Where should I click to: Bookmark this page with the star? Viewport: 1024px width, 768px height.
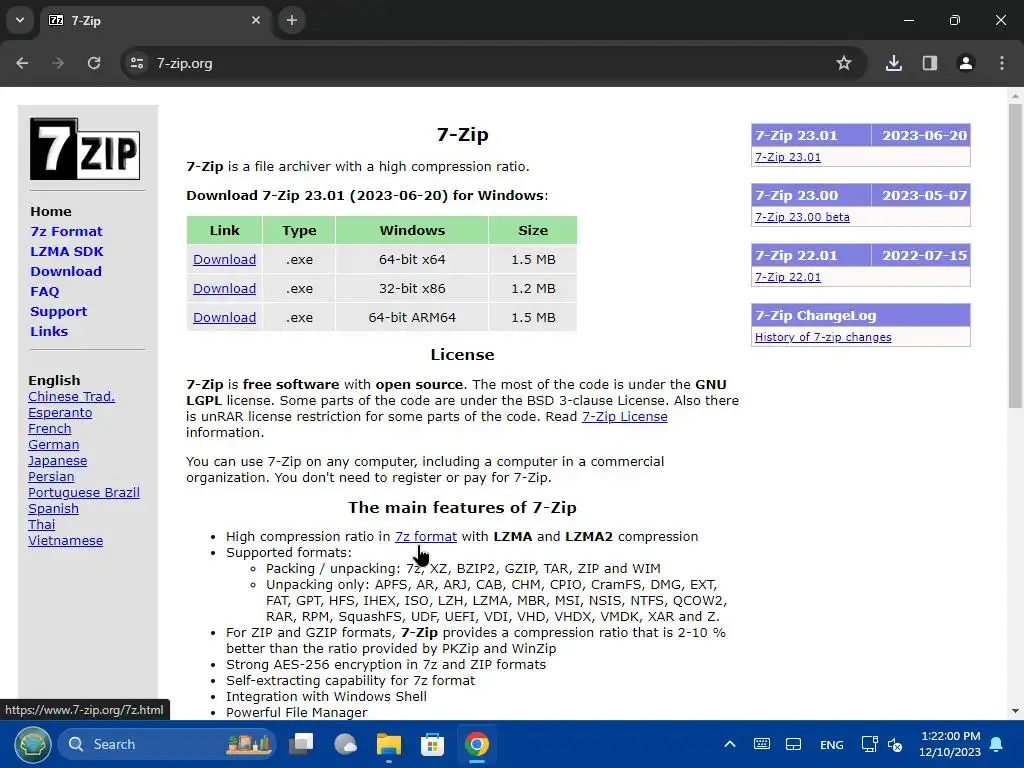click(x=844, y=63)
